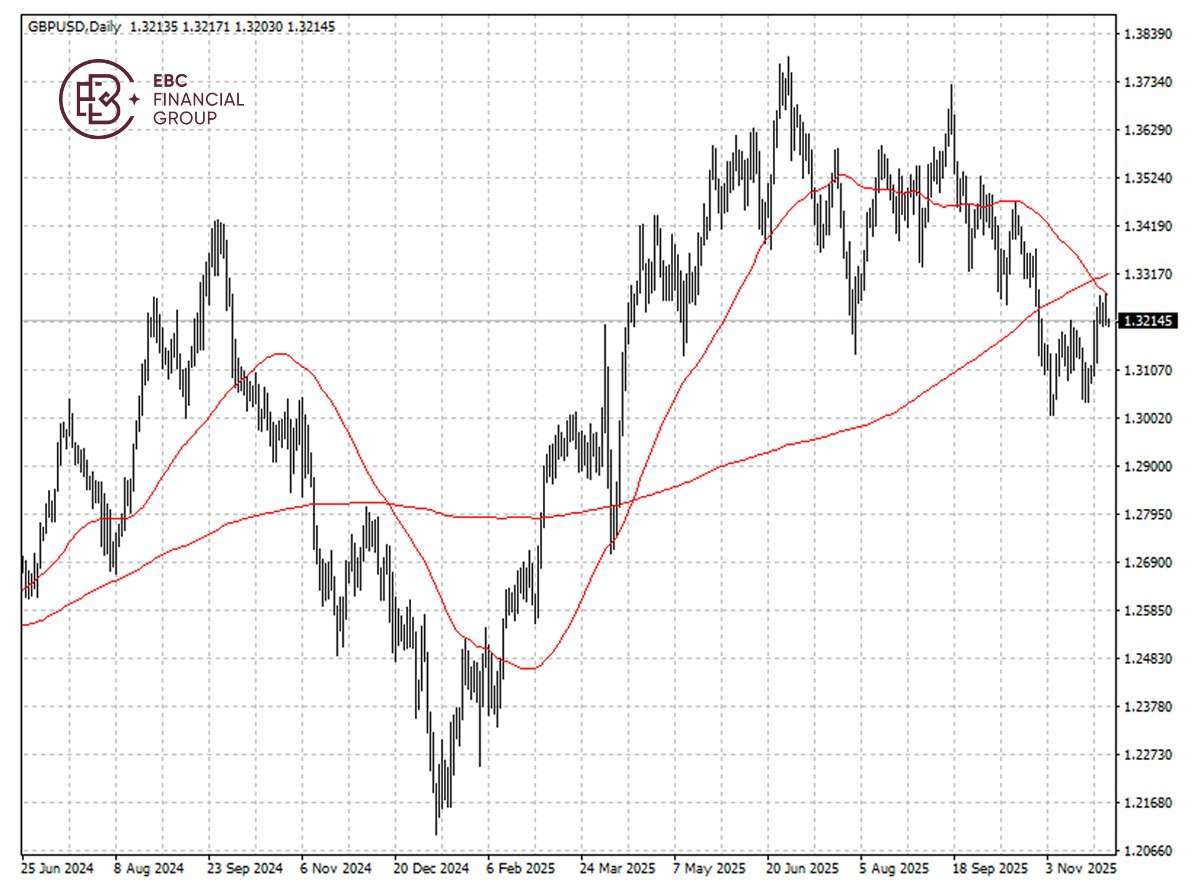
Task: Click the 6 Nov 2024 date label
Action: 336,869
